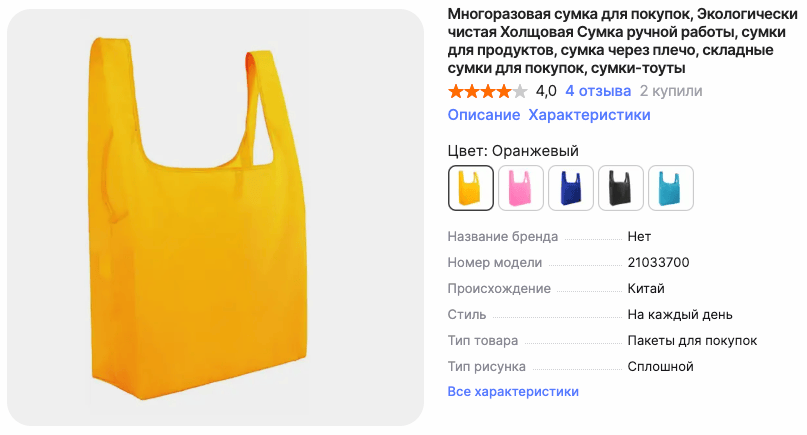Click the model number 21033700
This screenshot has width=807, height=435.
tap(658, 263)
